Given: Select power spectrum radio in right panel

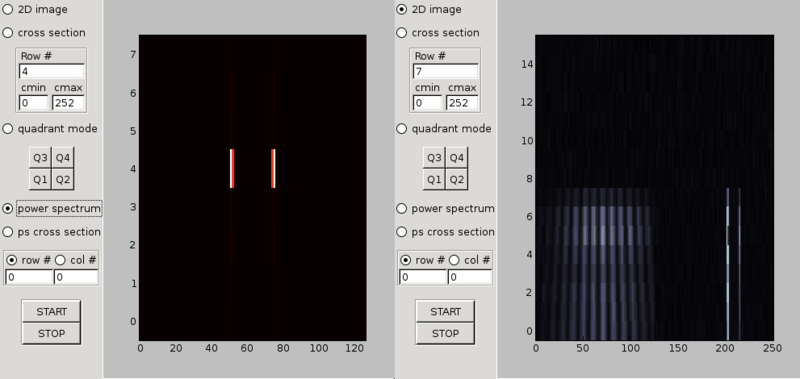Looking at the screenshot, I should tap(402, 209).
